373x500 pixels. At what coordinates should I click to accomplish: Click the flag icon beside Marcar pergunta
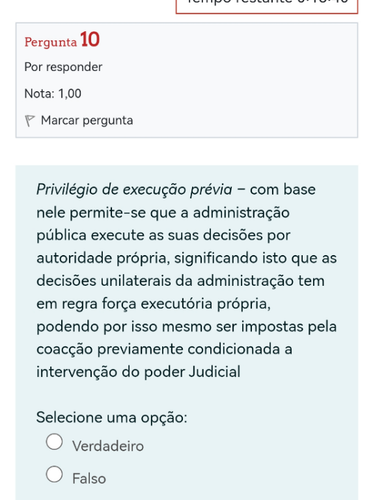[30, 121]
